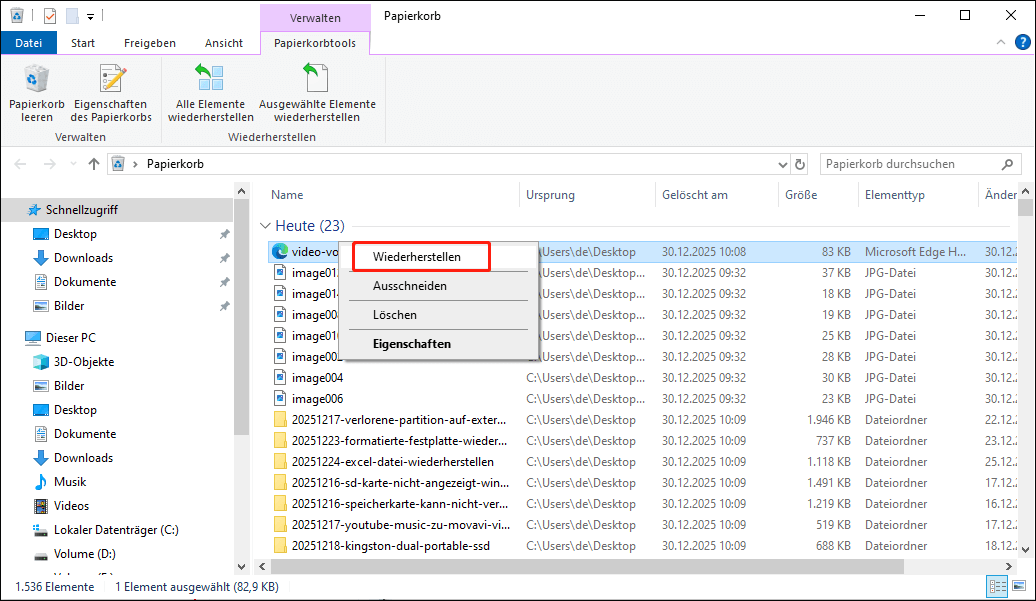Switch to Ansicht ribbon tab
Image resolution: width=1036 pixels, height=601 pixels.
tap(223, 43)
